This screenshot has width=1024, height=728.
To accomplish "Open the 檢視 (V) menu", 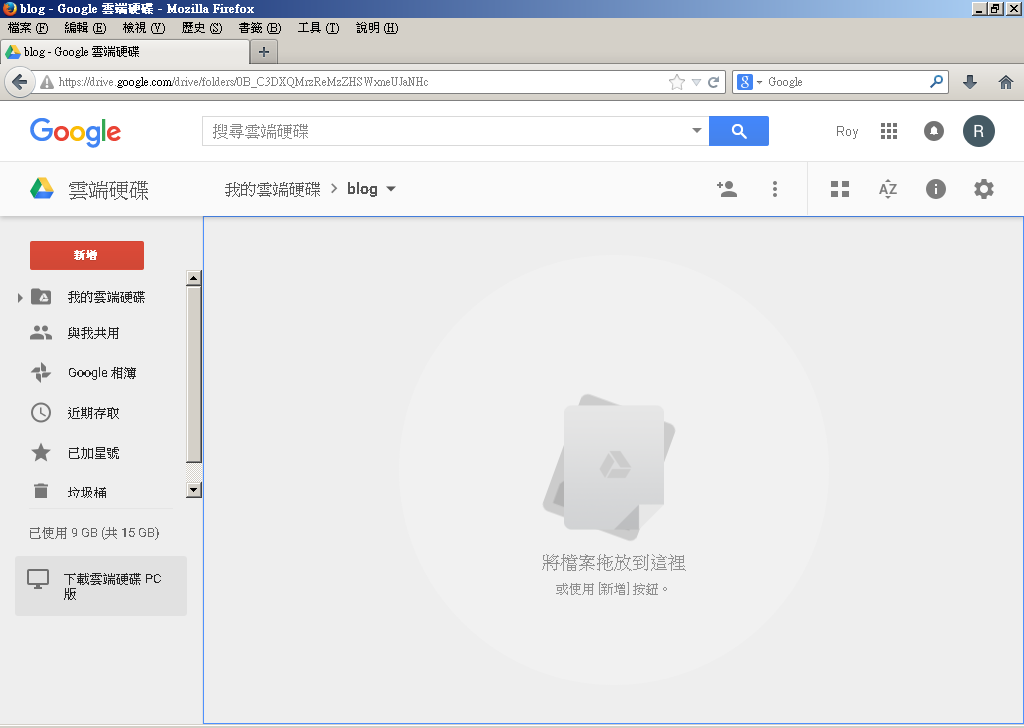I will (144, 28).
